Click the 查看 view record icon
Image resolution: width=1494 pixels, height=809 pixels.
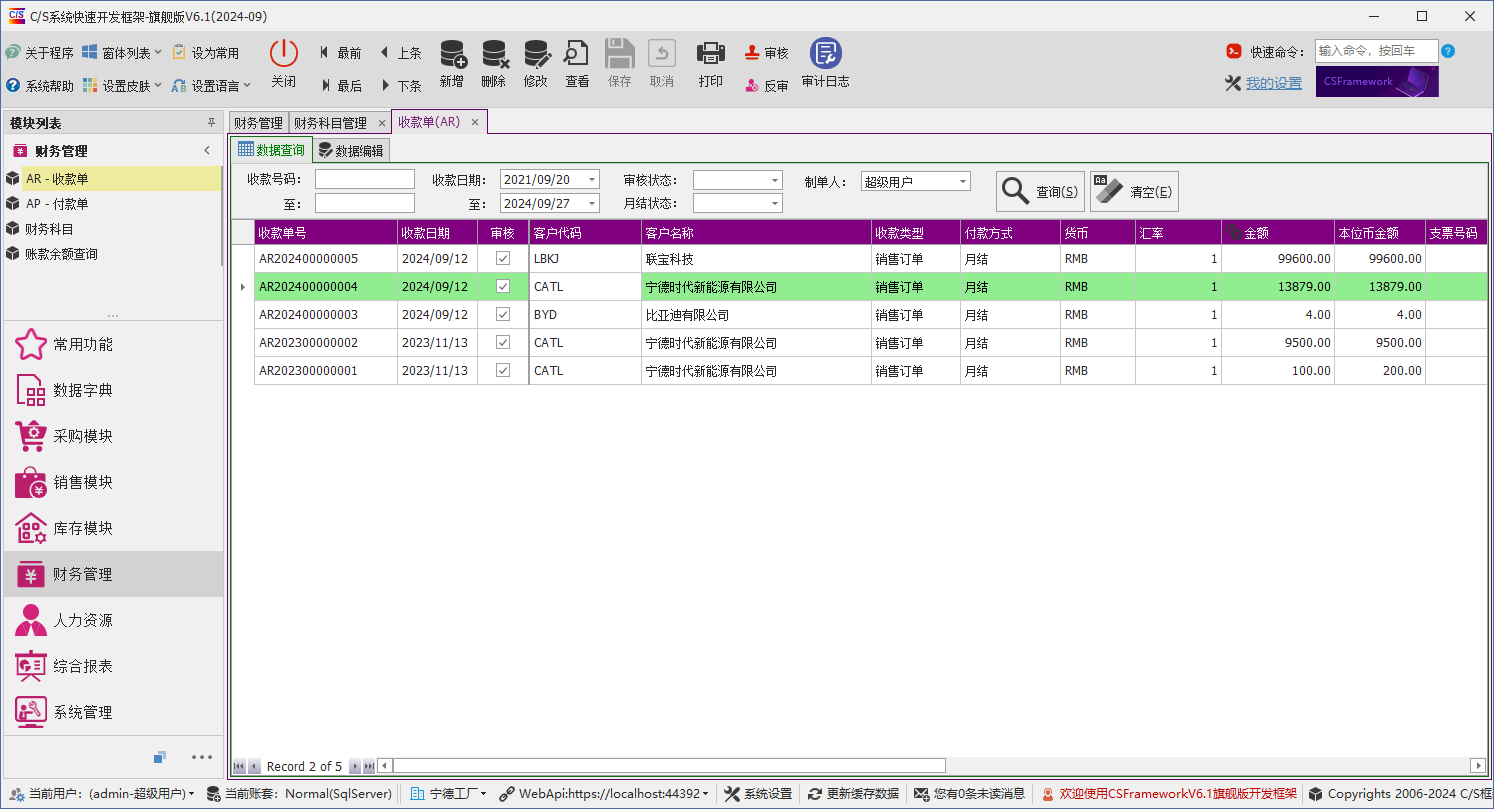pyautogui.click(x=577, y=54)
